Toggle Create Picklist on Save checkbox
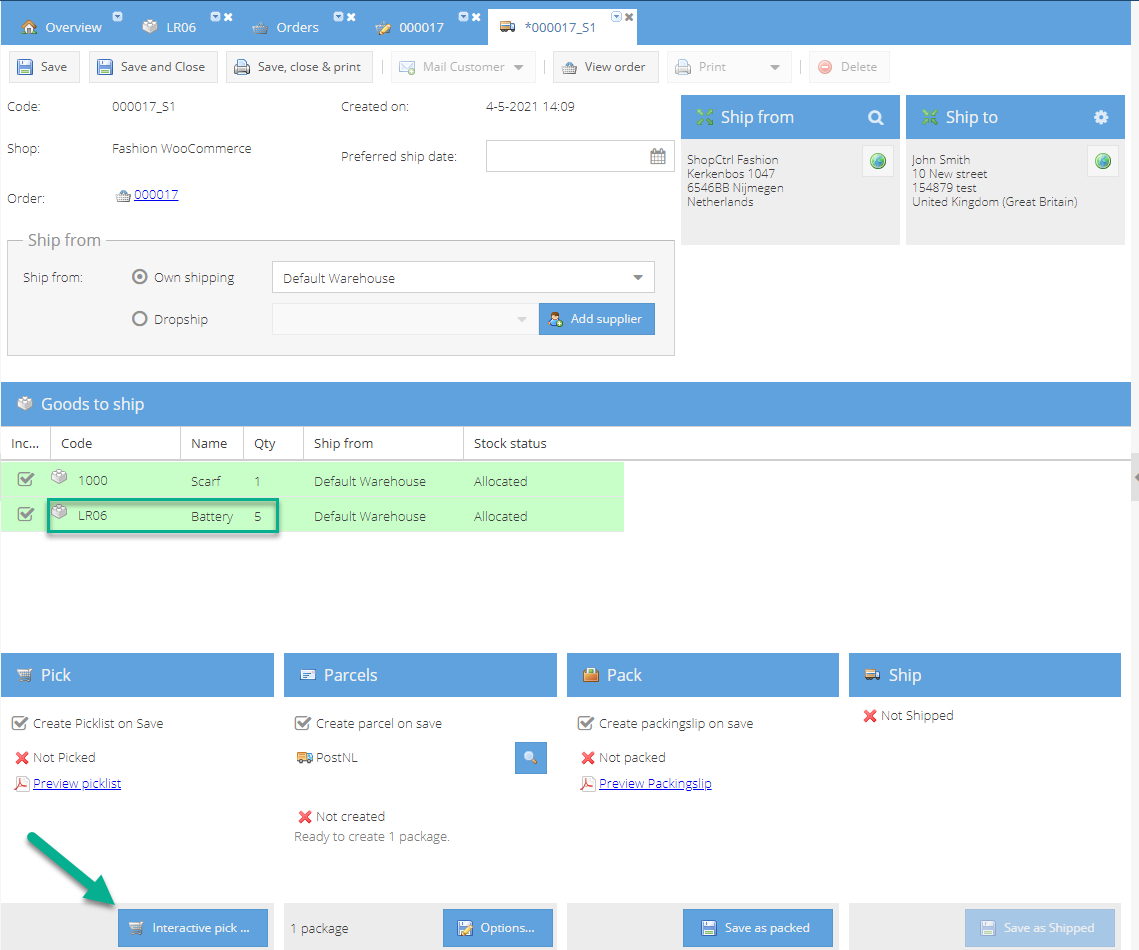The height and width of the screenshot is (950, 1139). tap(20, 723)
